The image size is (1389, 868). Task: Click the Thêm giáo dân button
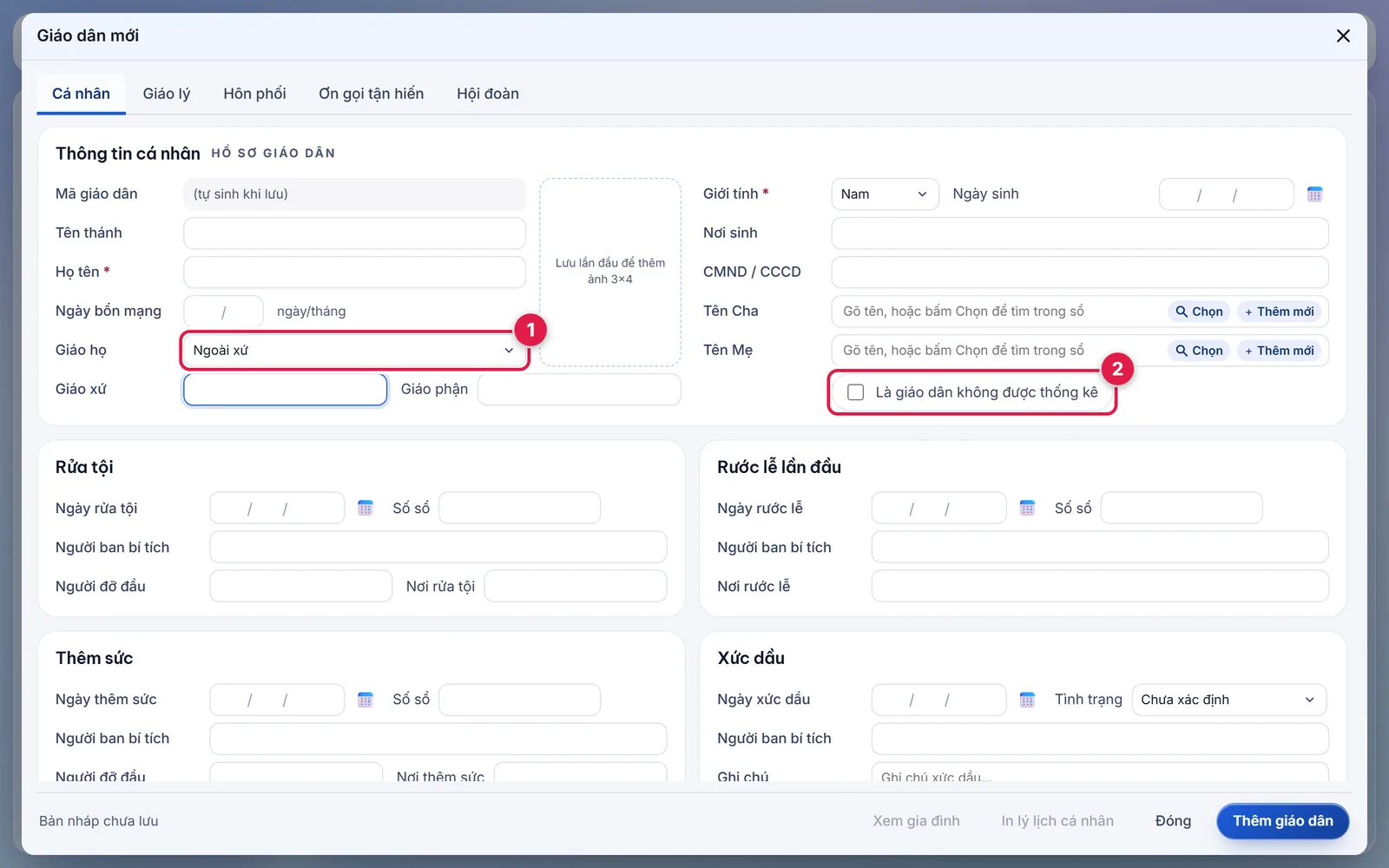pos(1282,821)
